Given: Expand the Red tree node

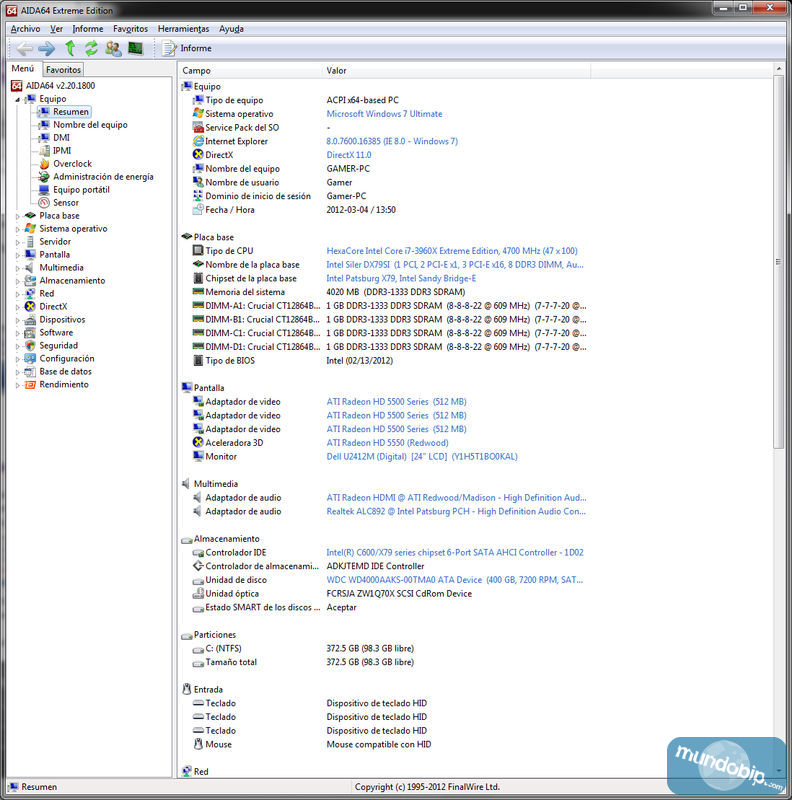Looking at the screenshot, I should [x=17, y=294].
